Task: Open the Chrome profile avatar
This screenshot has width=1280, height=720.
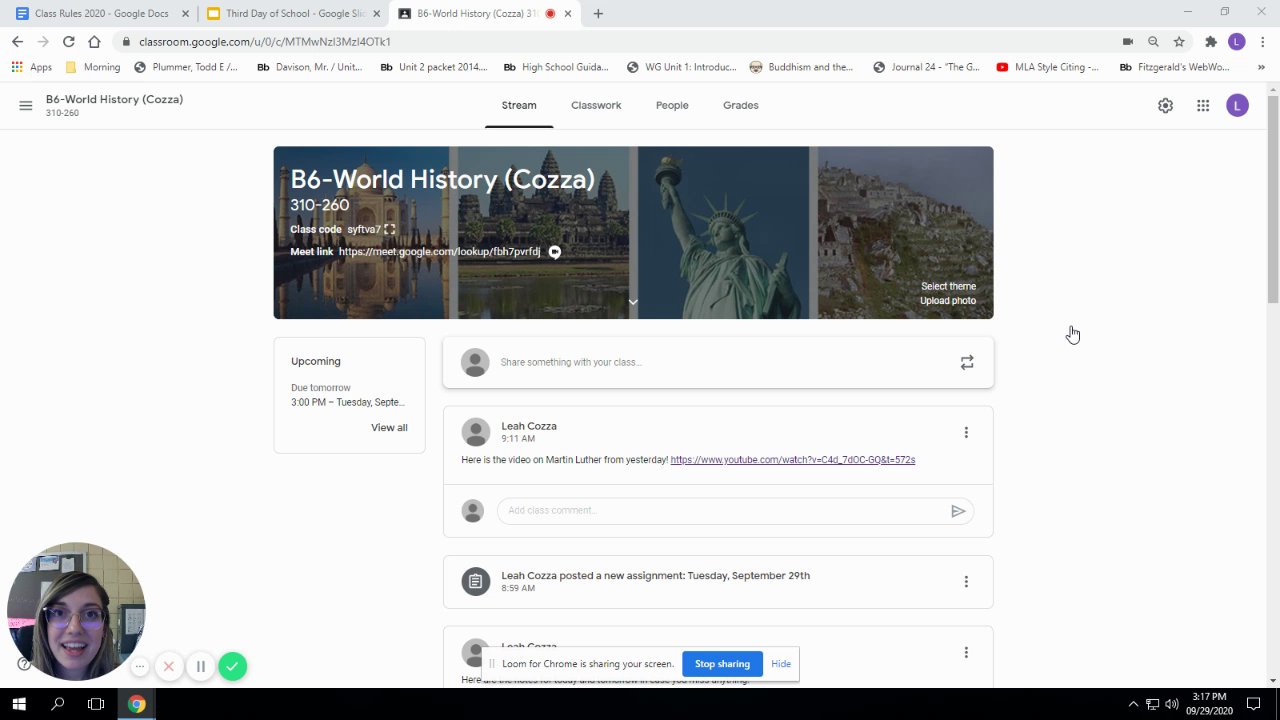Action: tap(1237, 42)
